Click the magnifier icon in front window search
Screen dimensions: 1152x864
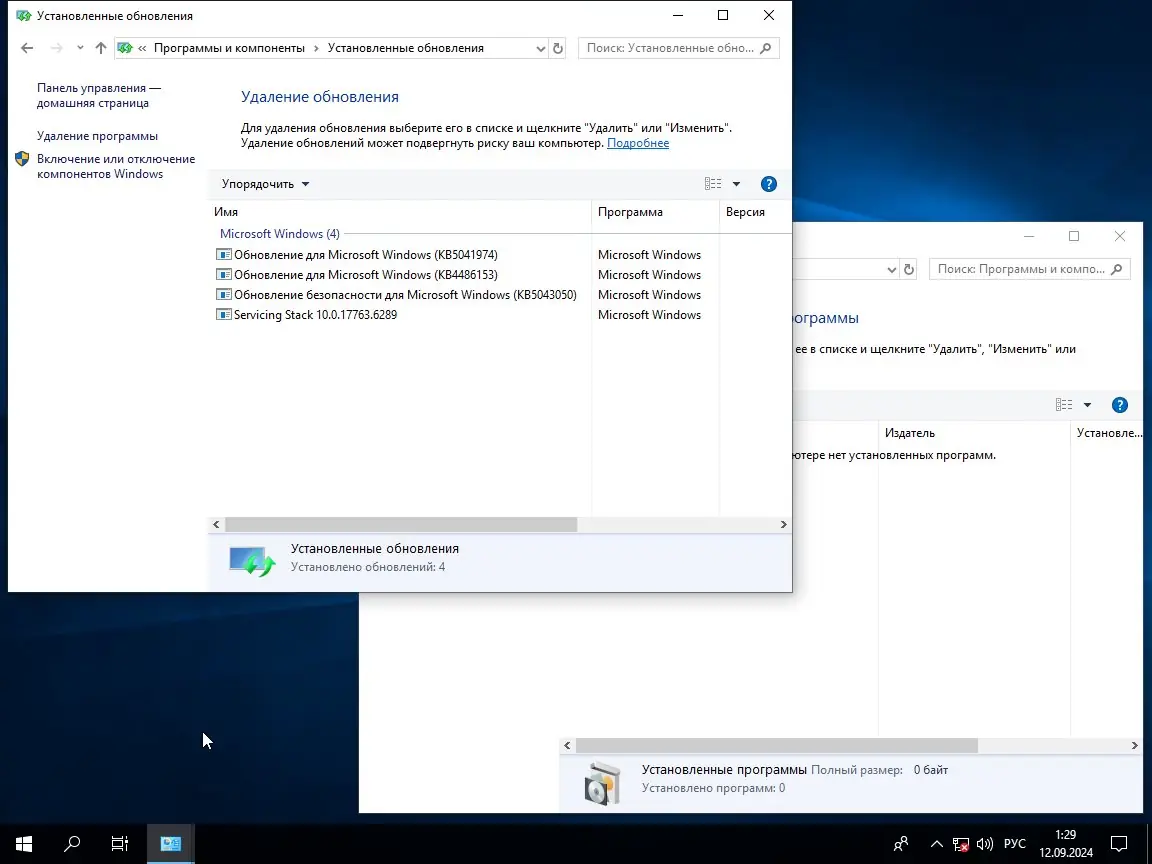766,48
